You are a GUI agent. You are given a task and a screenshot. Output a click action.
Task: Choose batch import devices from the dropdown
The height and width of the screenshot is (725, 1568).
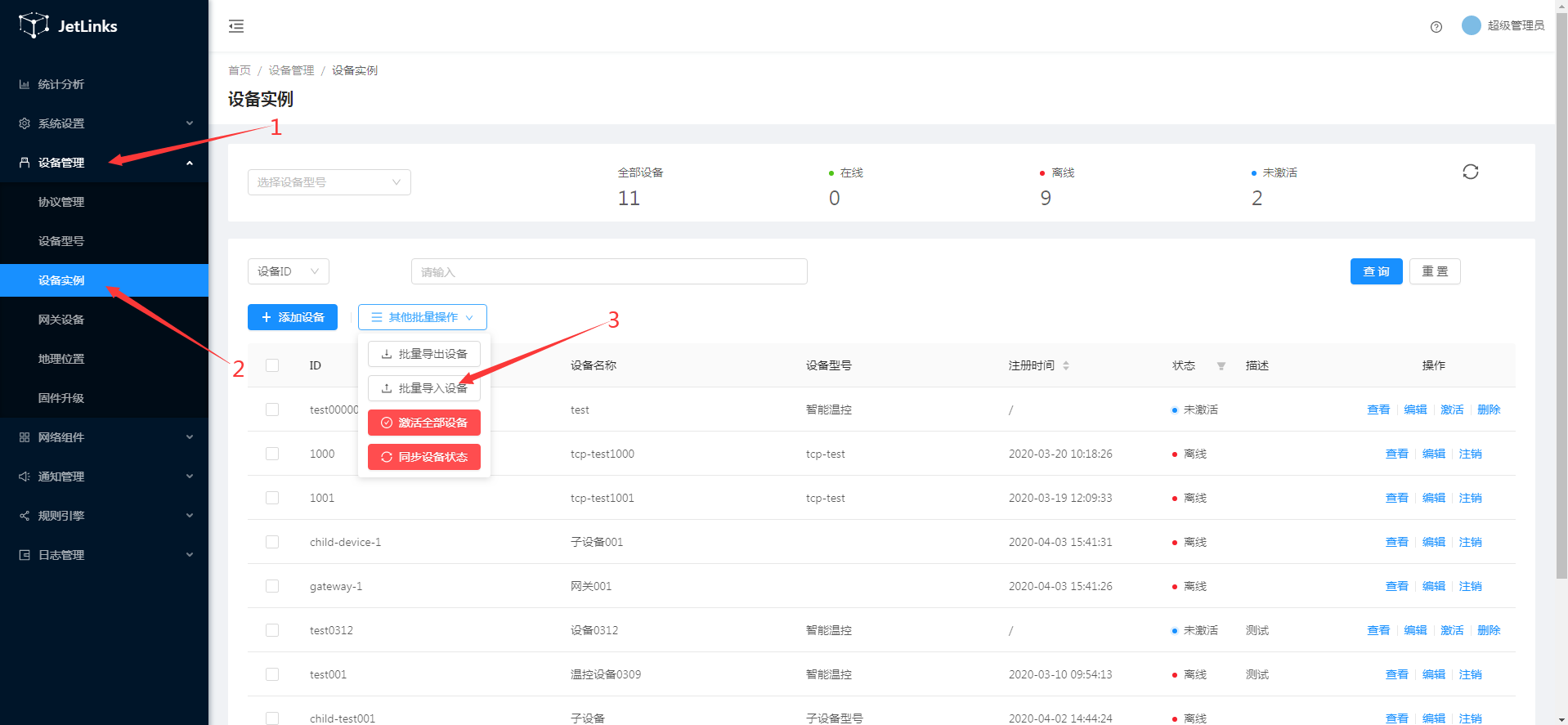[x=424, y=388]
